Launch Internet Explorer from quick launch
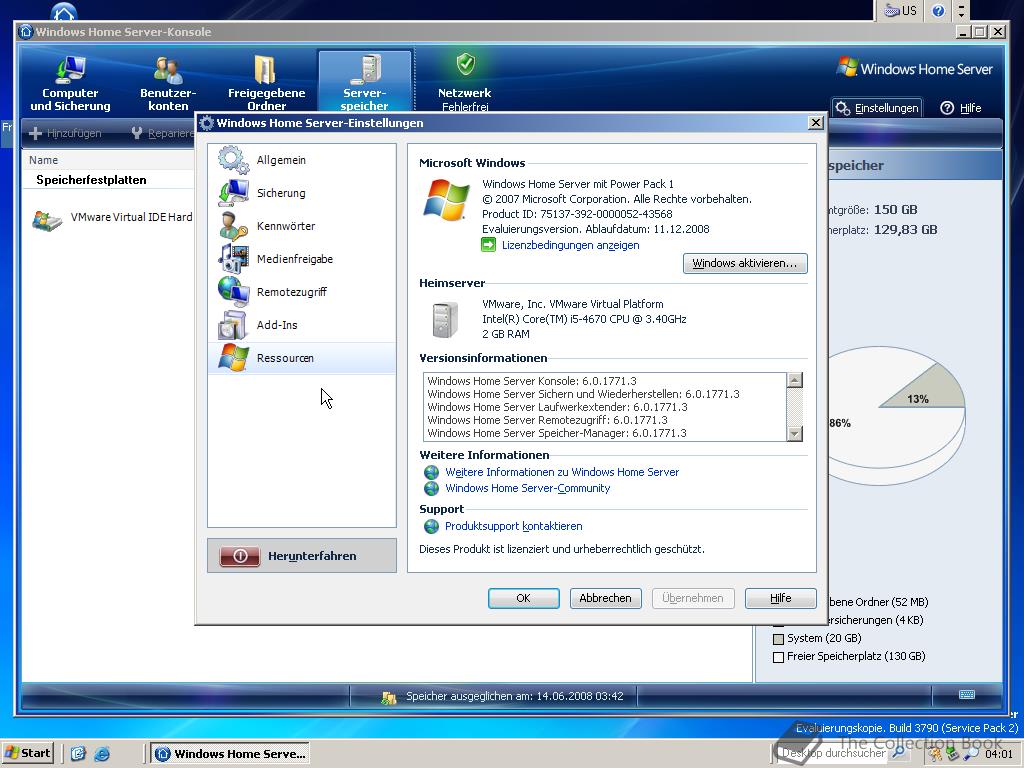 tap(102, 754)
